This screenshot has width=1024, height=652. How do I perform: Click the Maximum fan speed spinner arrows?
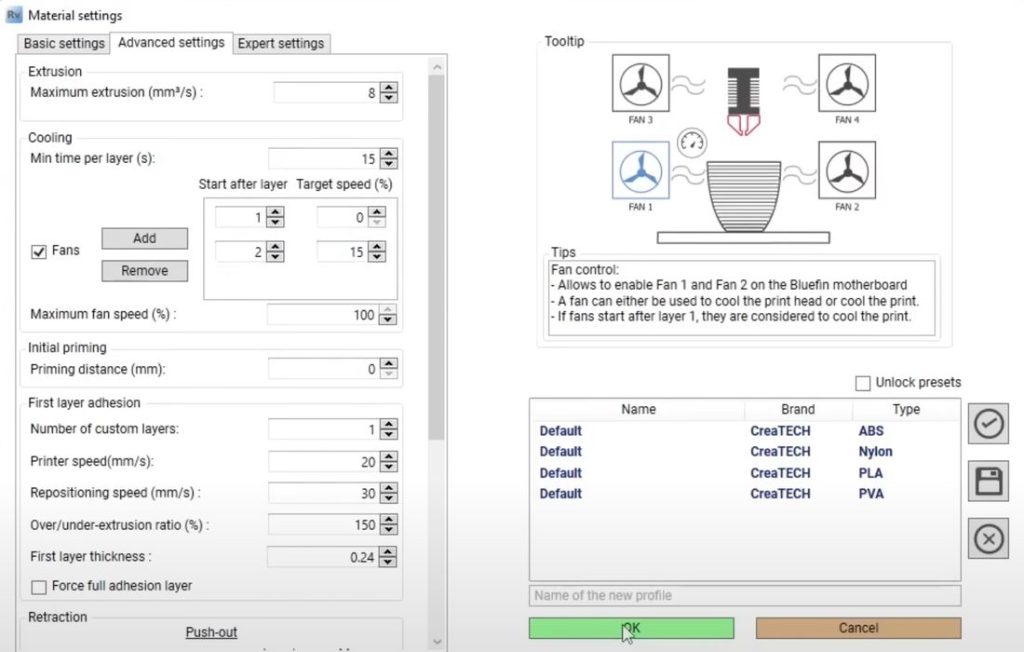389,315
